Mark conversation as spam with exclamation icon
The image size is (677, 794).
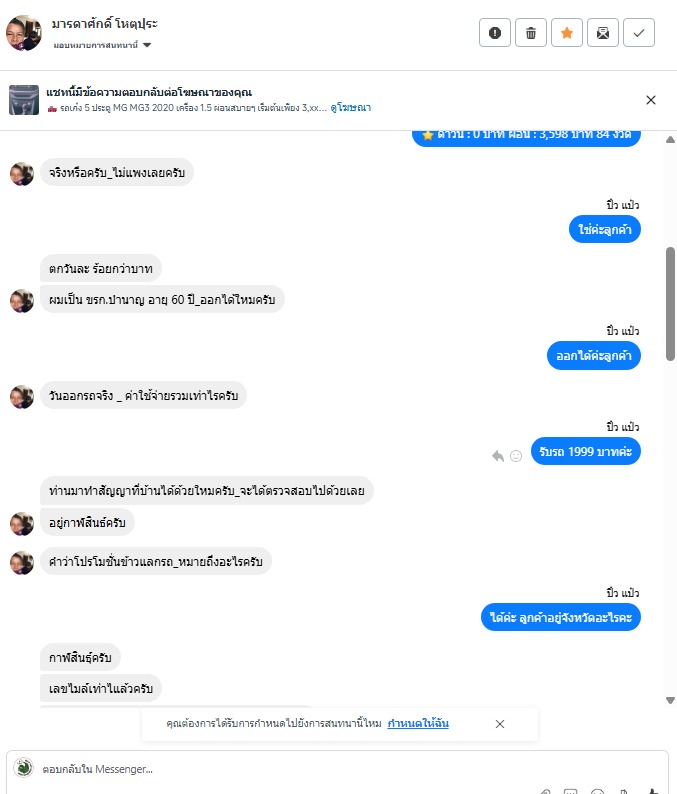pos(495,33)
